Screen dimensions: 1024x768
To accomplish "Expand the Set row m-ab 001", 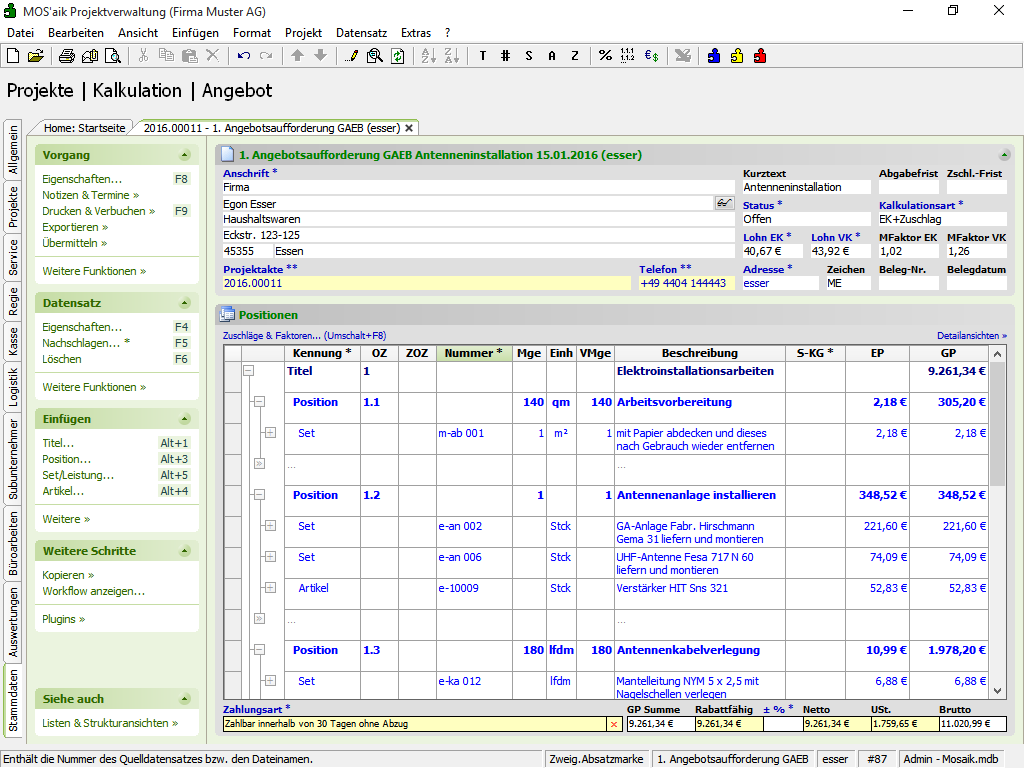I will click(x=270, y=433).
